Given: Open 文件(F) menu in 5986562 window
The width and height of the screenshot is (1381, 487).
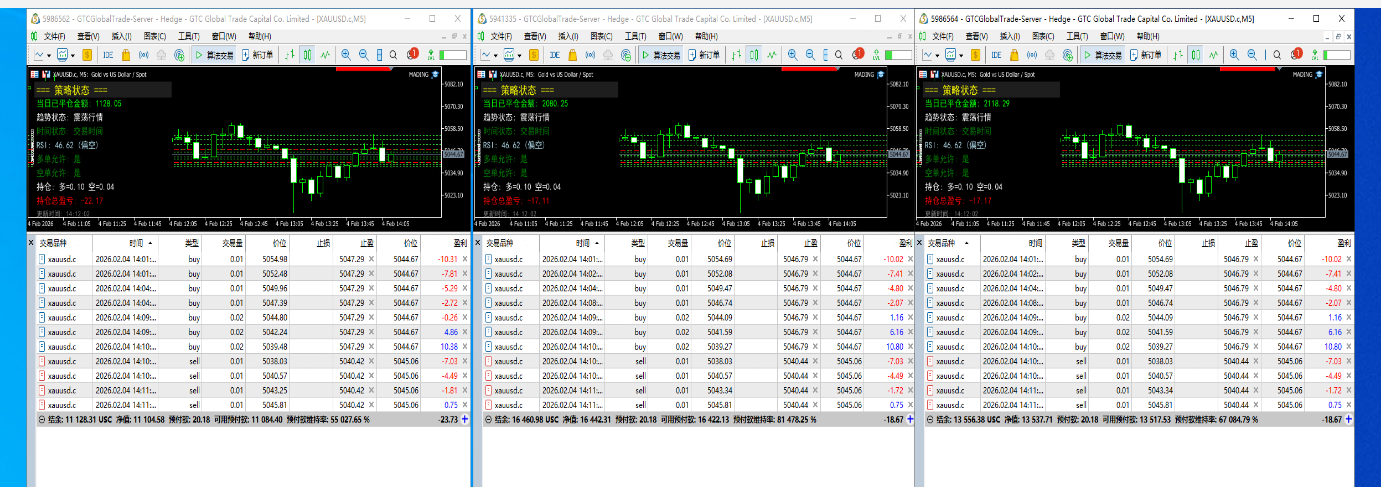Looking at the screenshot, I should tap(54, 36).
